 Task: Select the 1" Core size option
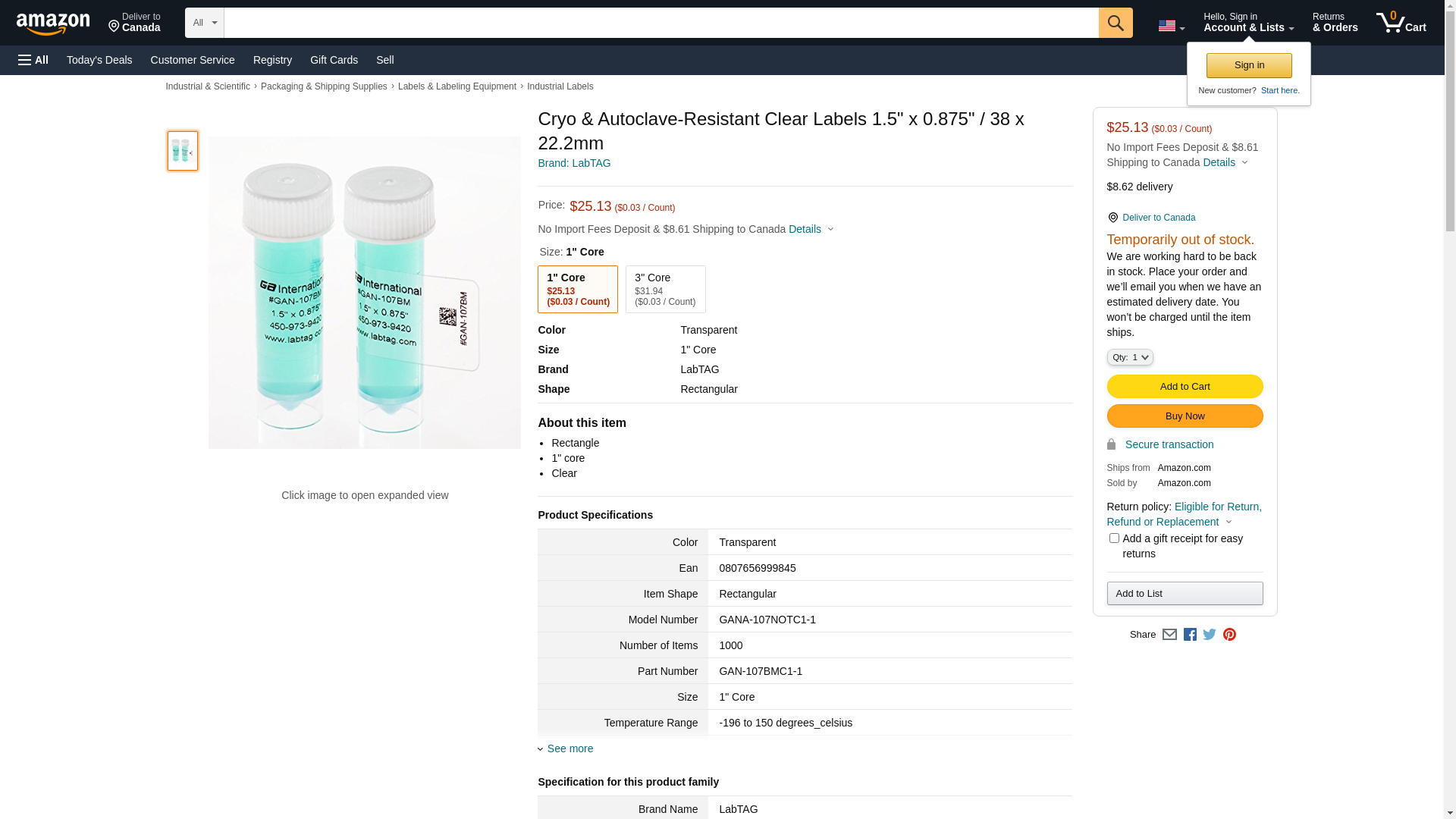pos(578,289)
